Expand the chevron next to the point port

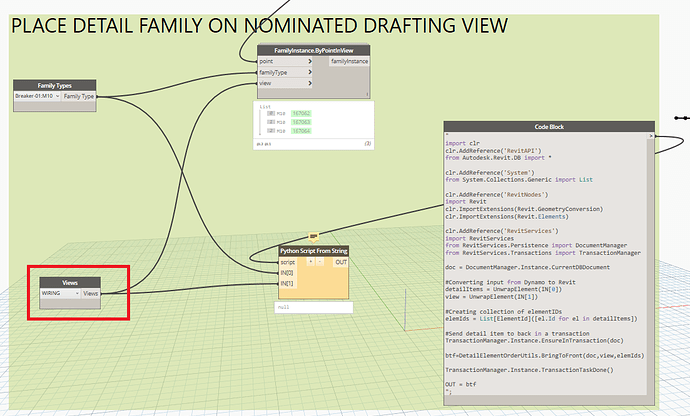pos(310,61)
